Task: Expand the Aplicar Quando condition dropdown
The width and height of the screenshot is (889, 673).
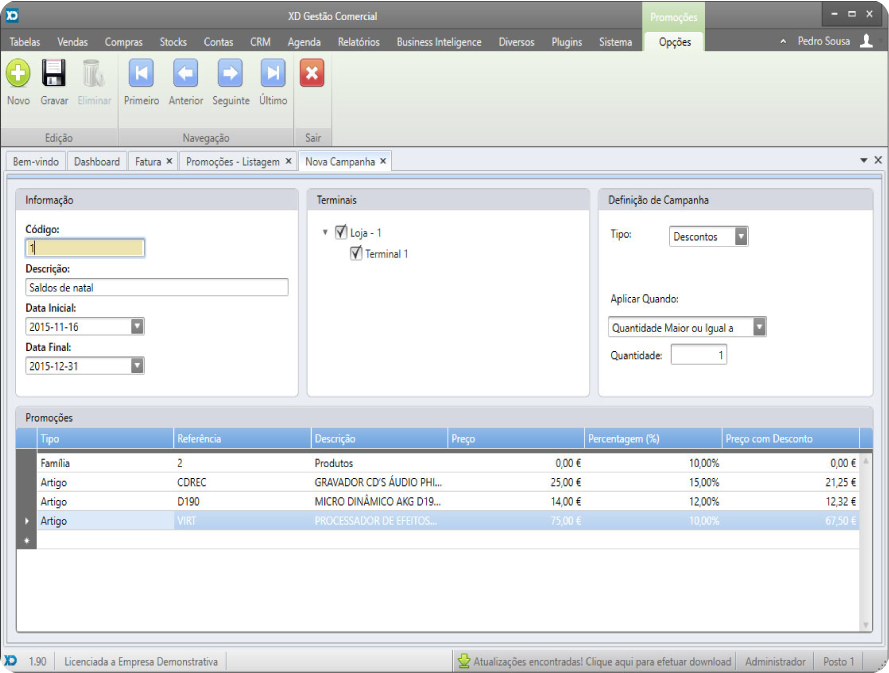Action: click(759, 327)
